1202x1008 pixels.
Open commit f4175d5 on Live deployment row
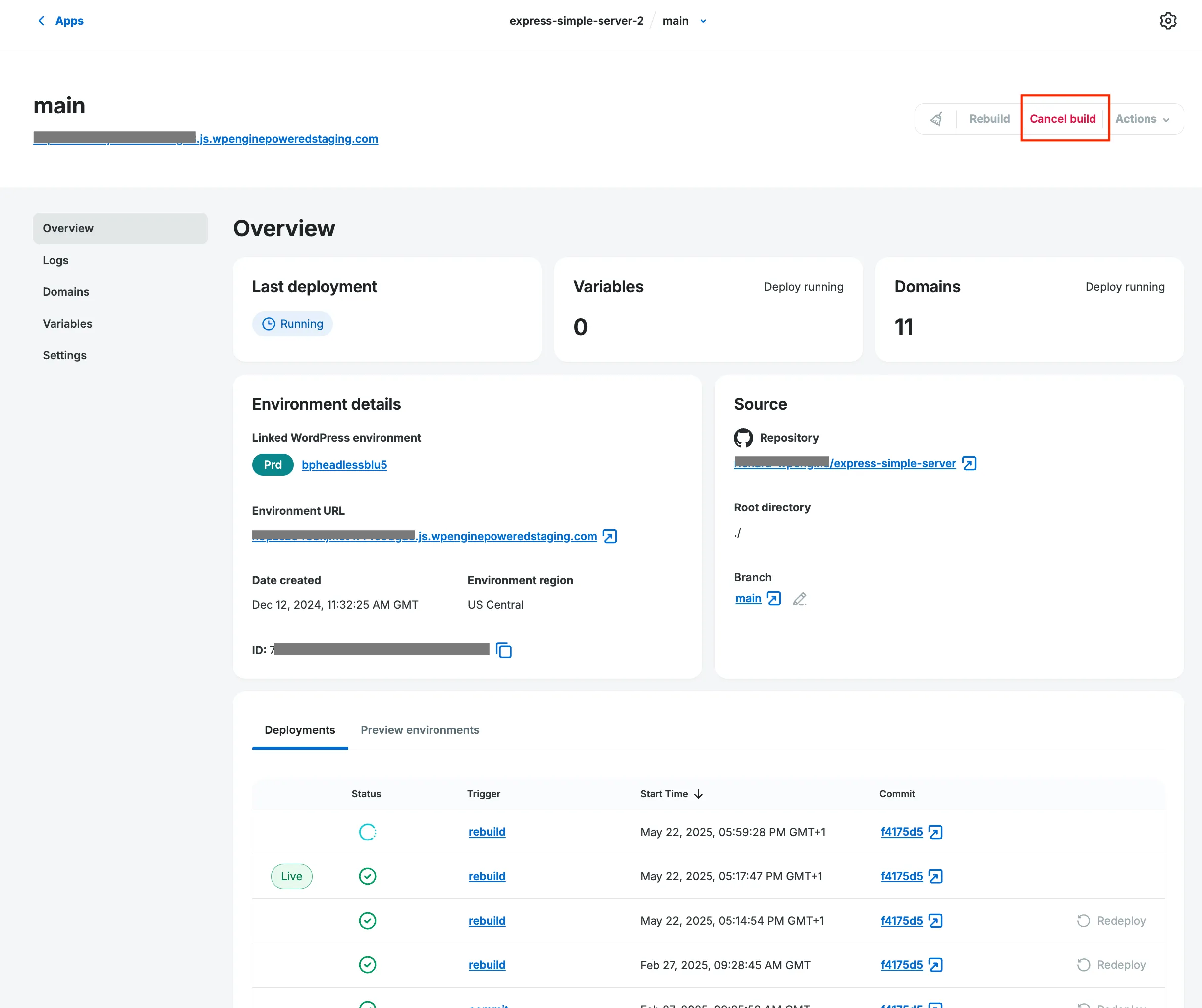tap(902, 876)
